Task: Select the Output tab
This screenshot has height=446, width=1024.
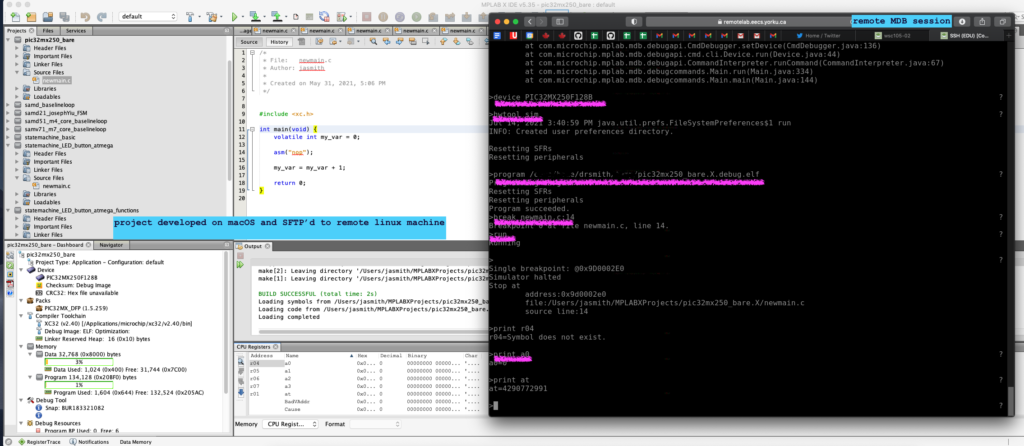Action: 253,246
